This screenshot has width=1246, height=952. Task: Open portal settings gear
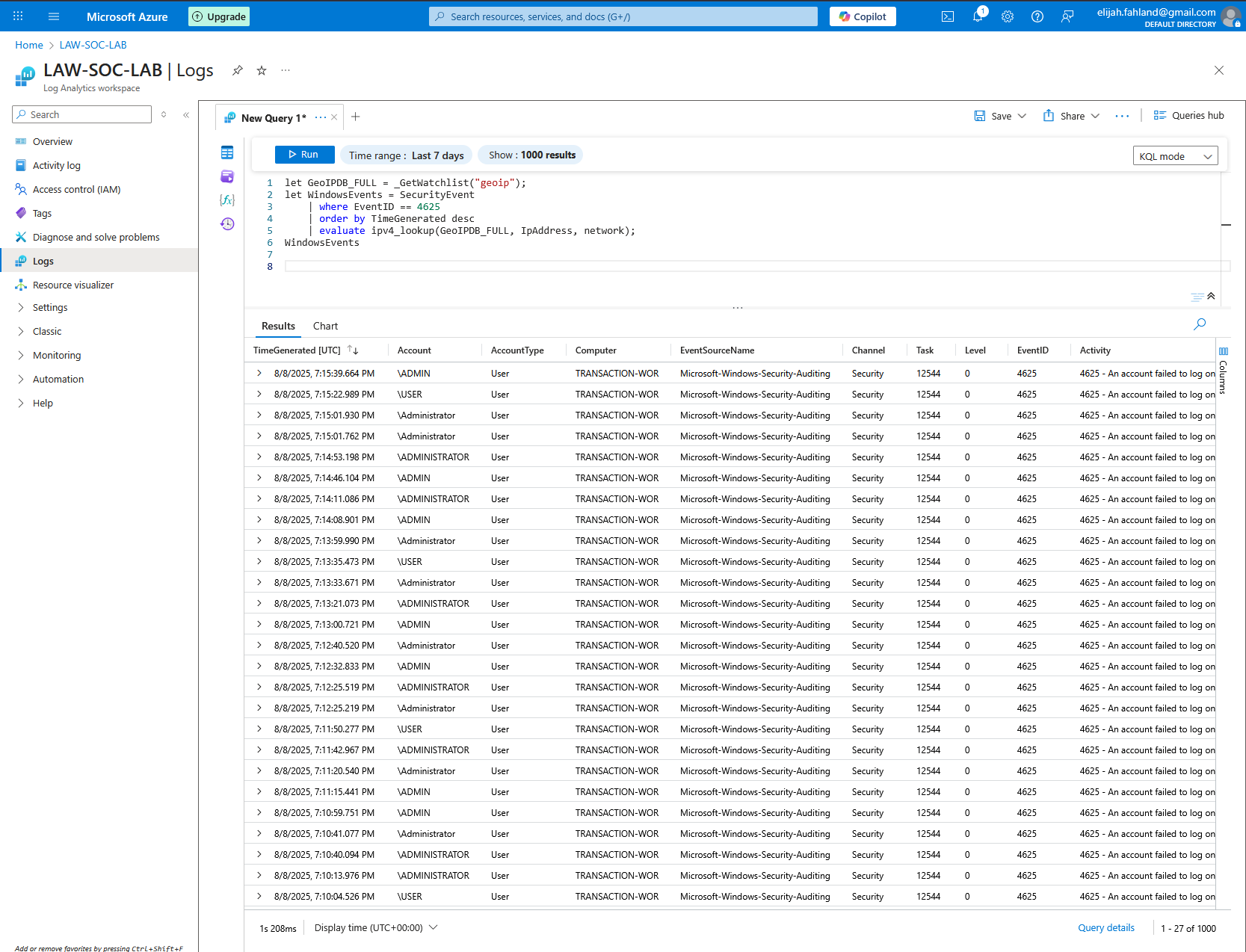click(x=1008, y=16)
